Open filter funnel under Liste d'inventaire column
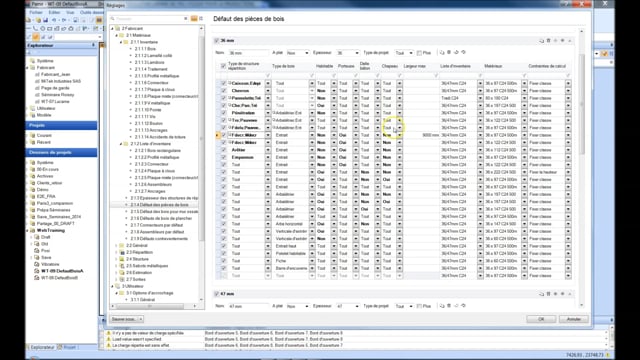The image size is (640, 360). [480, 76]
